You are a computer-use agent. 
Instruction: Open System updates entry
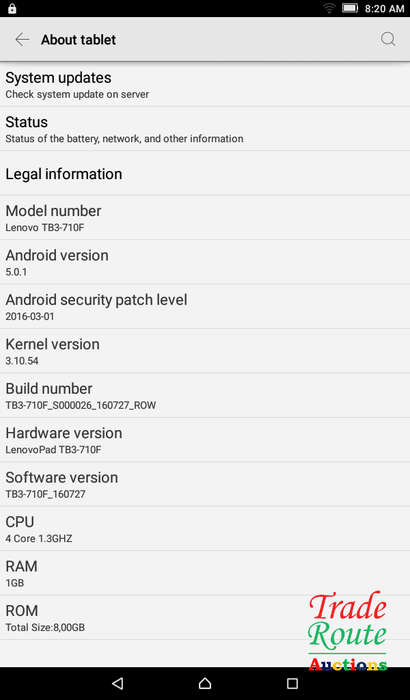[205, 84]
